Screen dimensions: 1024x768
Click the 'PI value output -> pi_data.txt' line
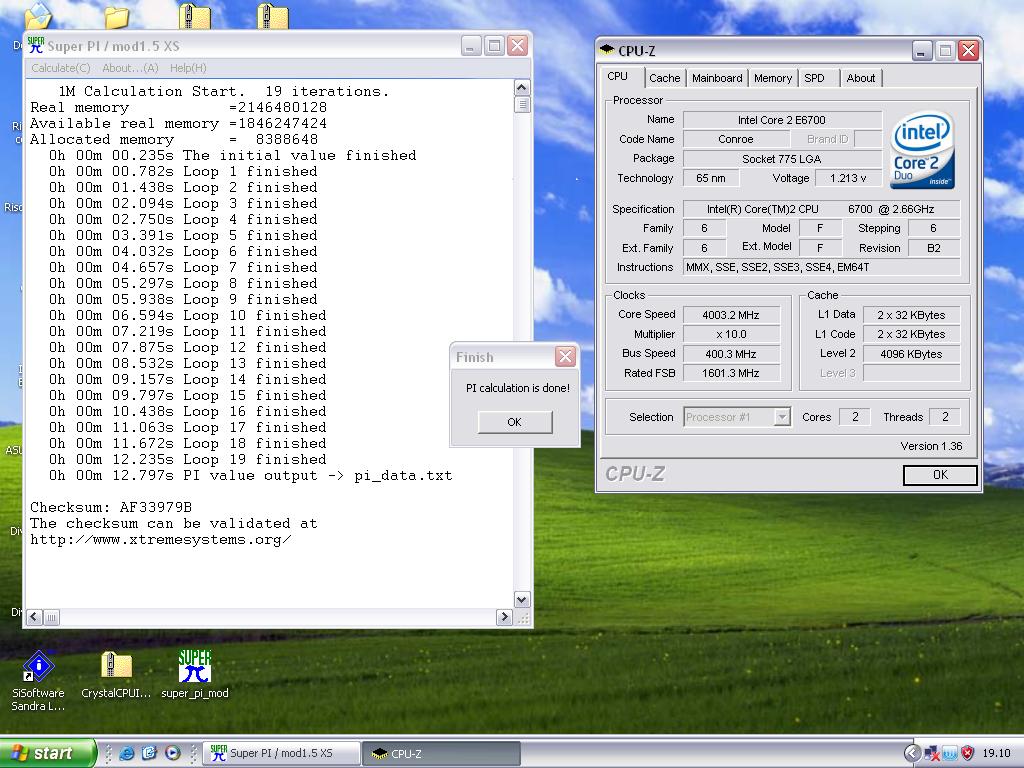(x=250, y=475)
